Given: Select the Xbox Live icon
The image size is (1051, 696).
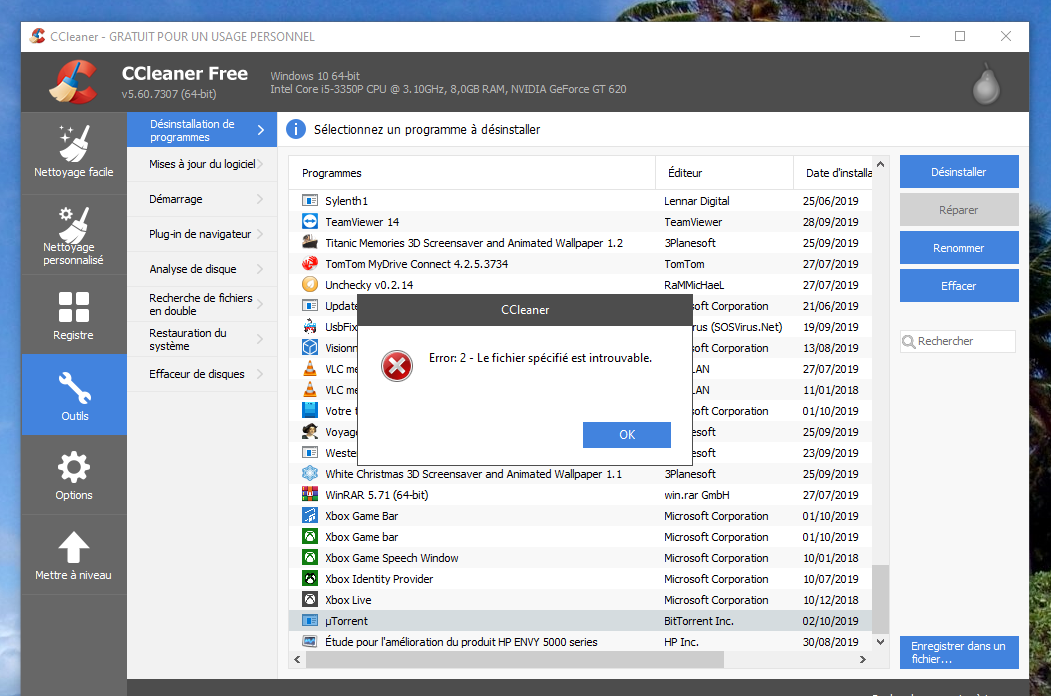Looking at the screenshot, I should pyautogui.click(x=310, y=599).
